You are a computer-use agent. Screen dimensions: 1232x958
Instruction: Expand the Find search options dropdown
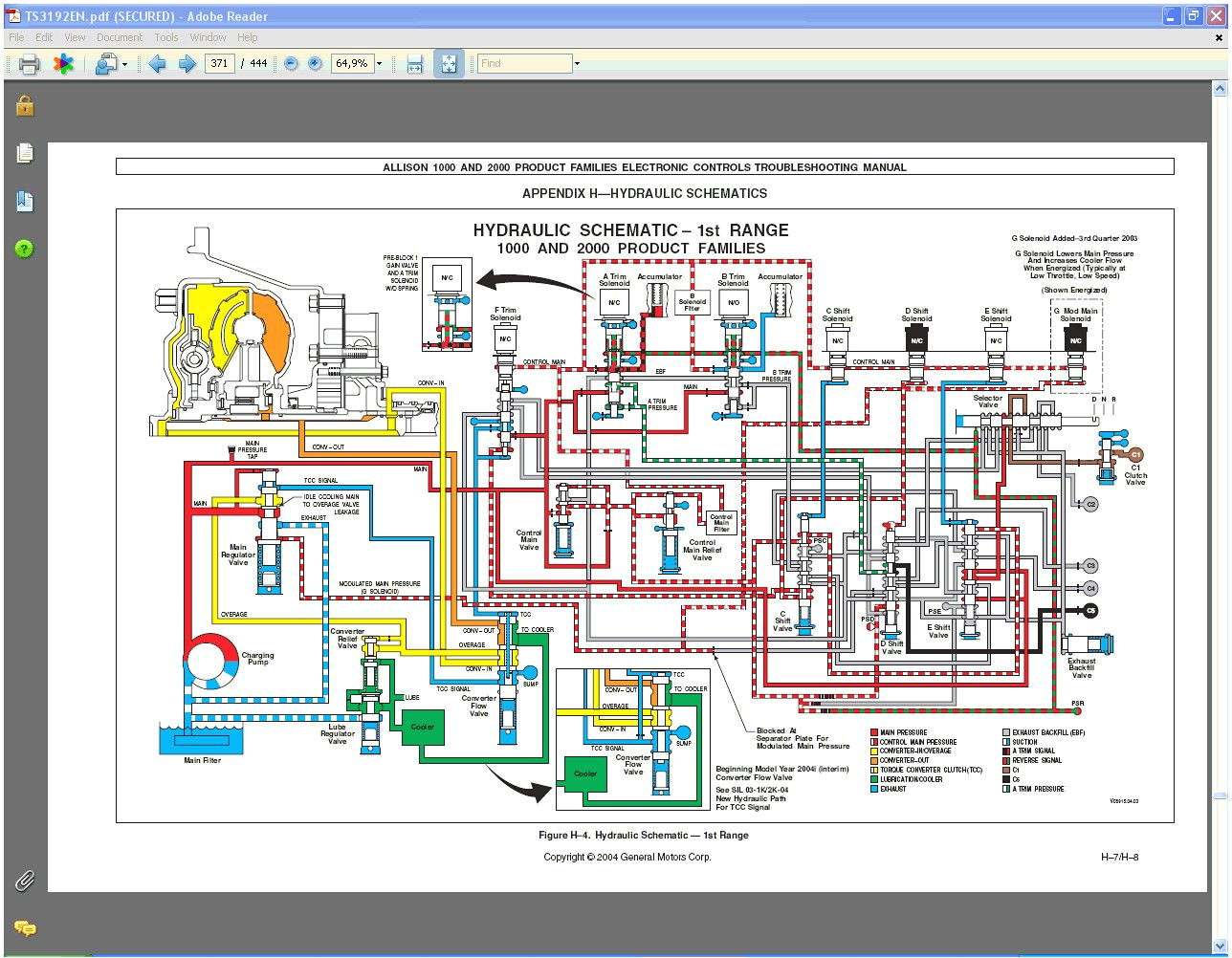pos(576,63)
